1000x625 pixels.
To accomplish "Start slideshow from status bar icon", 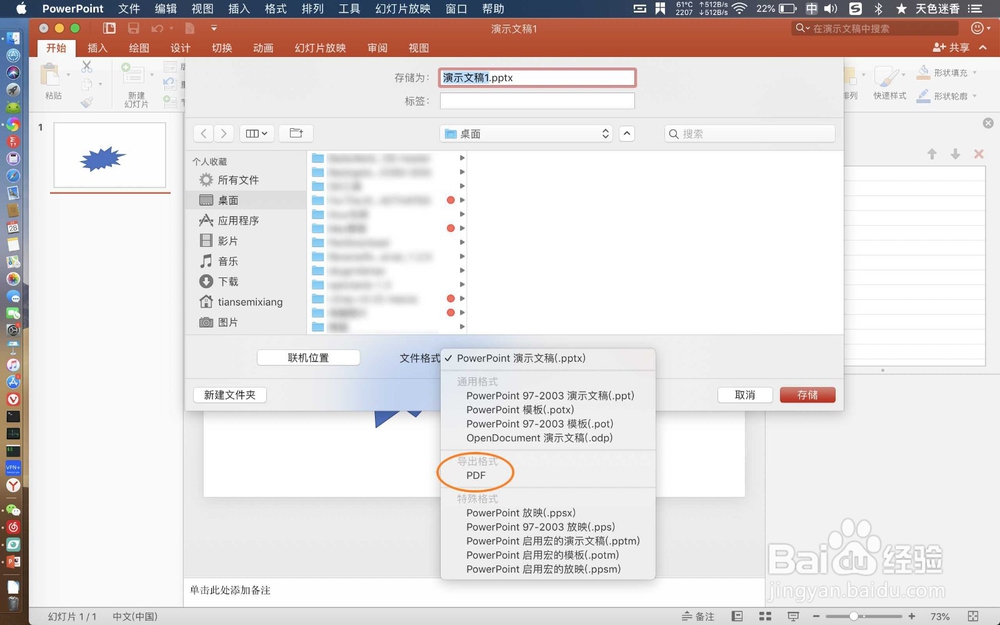I will (793, 616).
